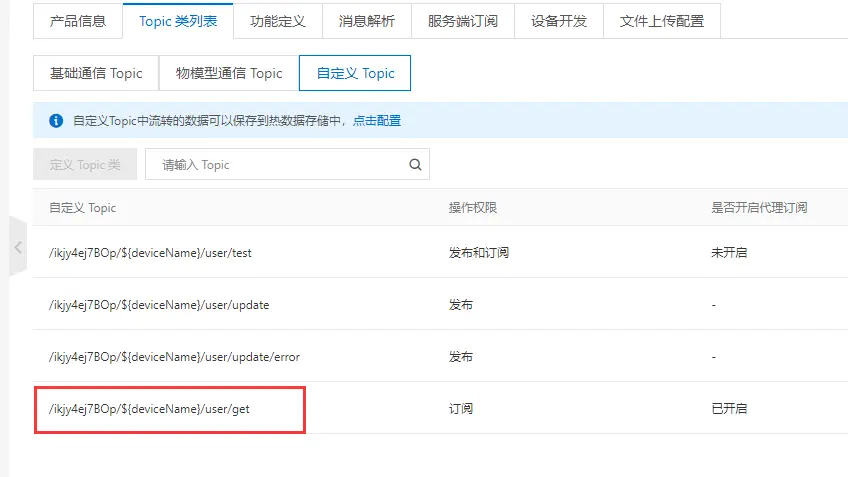Click the highlighted /user/get topic

(x=148, y=409)
